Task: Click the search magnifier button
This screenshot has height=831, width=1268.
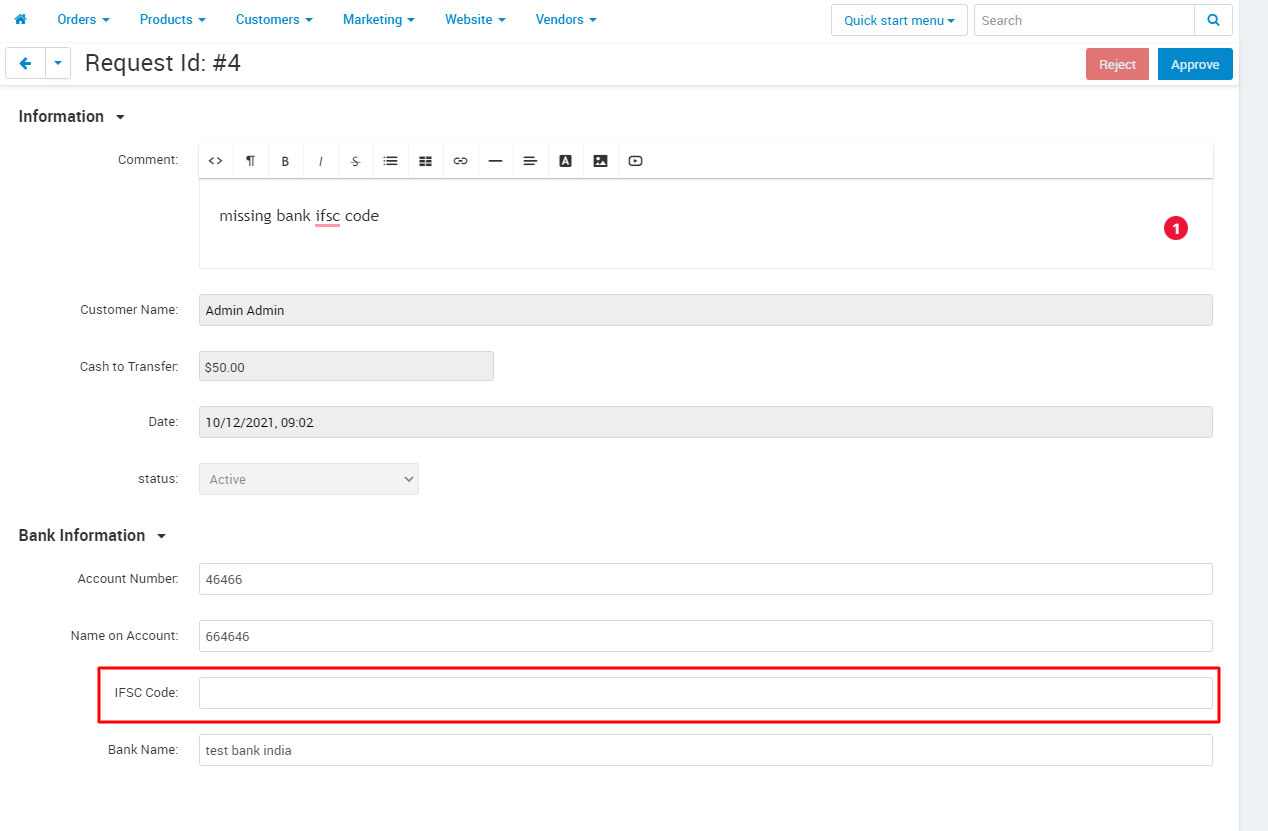Action: (1213, 20)
